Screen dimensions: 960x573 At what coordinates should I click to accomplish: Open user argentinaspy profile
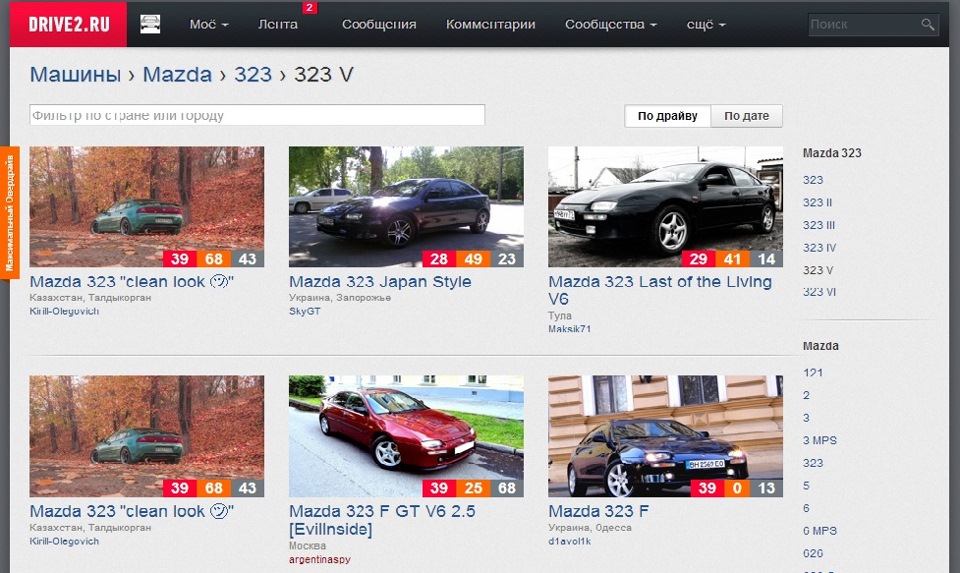coord(320,559)
